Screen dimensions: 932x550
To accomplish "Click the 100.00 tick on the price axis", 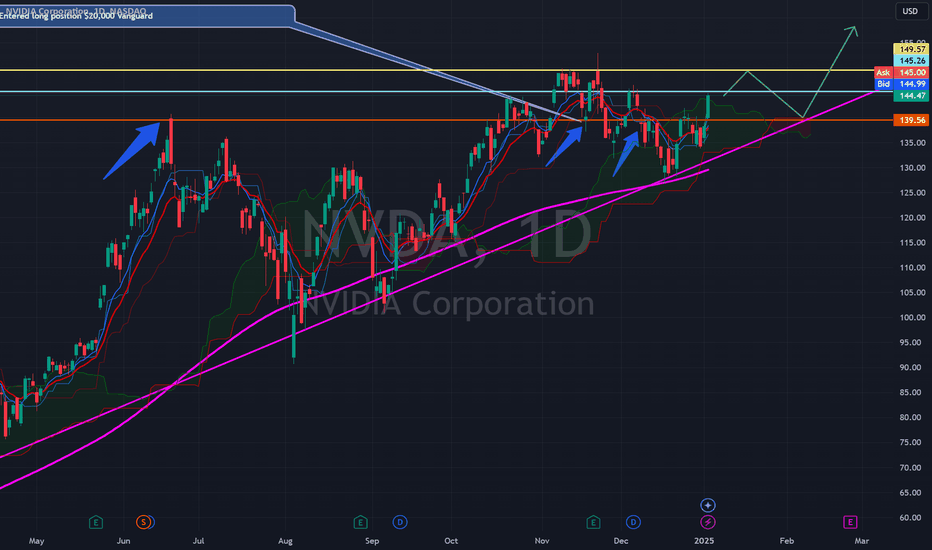I will point(912,318).
